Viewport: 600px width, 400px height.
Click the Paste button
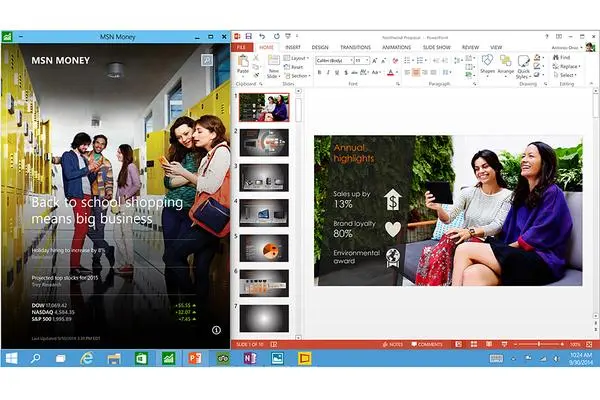243,65
